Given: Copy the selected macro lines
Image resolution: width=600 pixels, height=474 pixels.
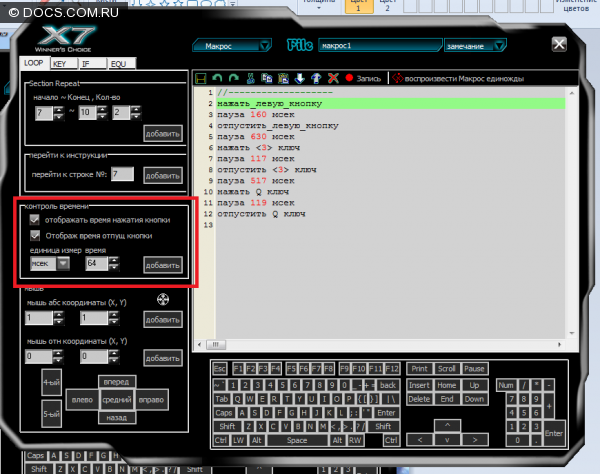Looking at the screenshot, I should [x=267, y=78].
